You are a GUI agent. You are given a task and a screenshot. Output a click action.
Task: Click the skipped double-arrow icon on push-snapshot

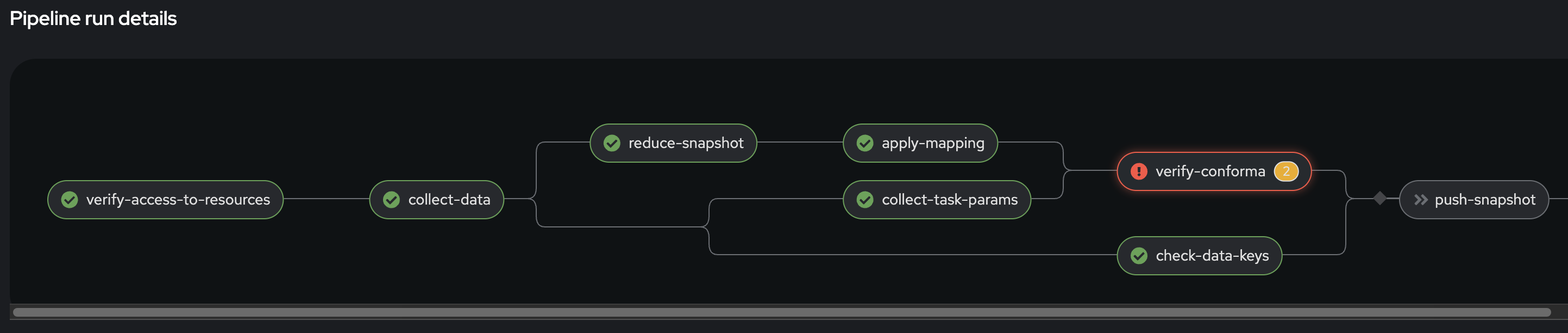coord(1421,200)
